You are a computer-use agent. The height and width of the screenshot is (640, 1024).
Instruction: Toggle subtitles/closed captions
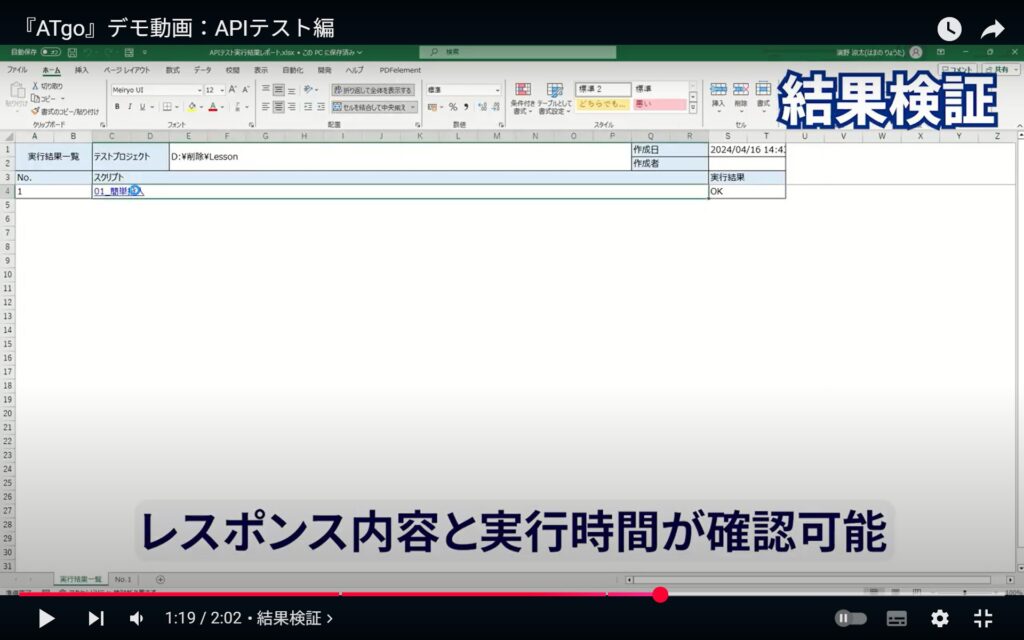point(896,618)
